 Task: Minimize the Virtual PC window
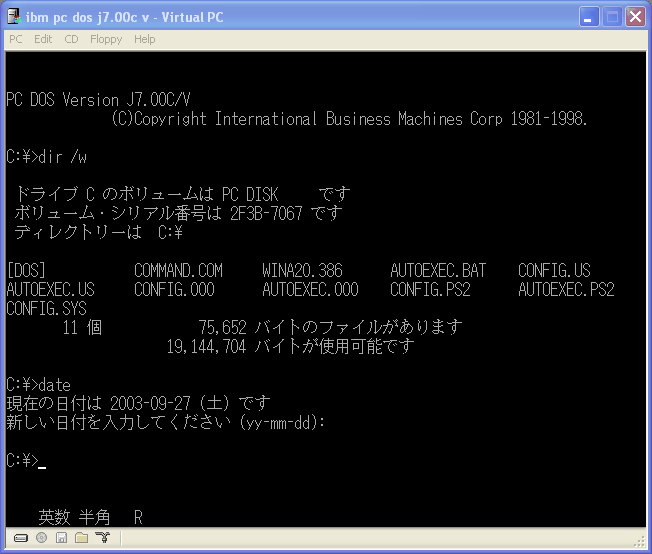(589, 17)
